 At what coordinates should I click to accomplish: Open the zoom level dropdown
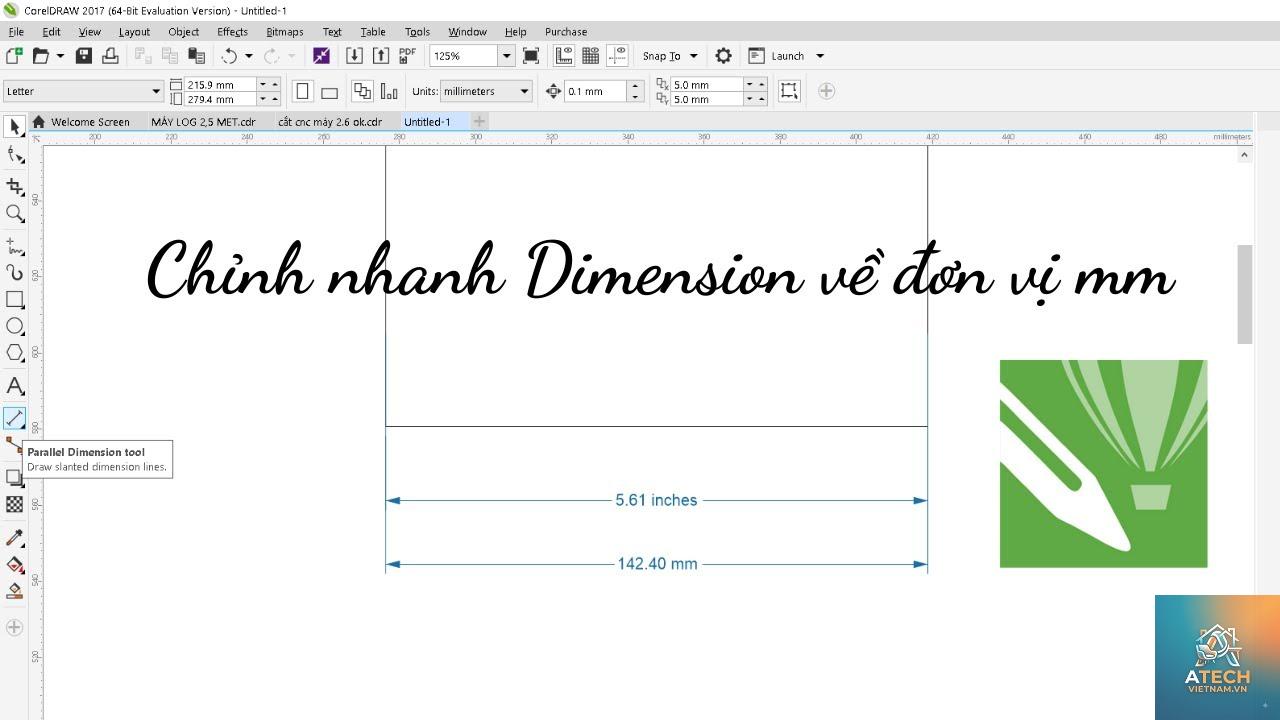pos(506,56)
